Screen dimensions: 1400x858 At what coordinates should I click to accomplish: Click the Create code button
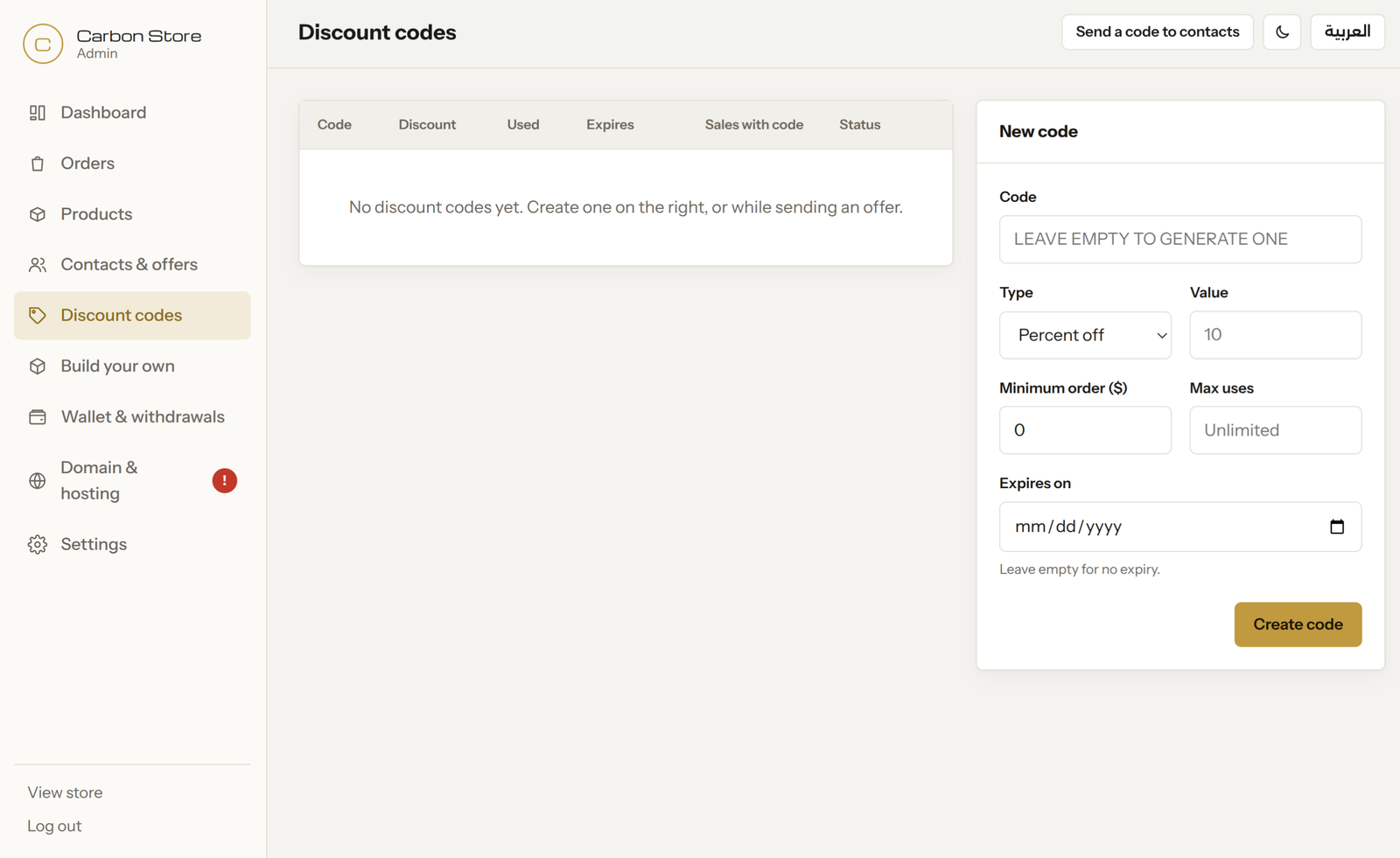click(1298, 624)
